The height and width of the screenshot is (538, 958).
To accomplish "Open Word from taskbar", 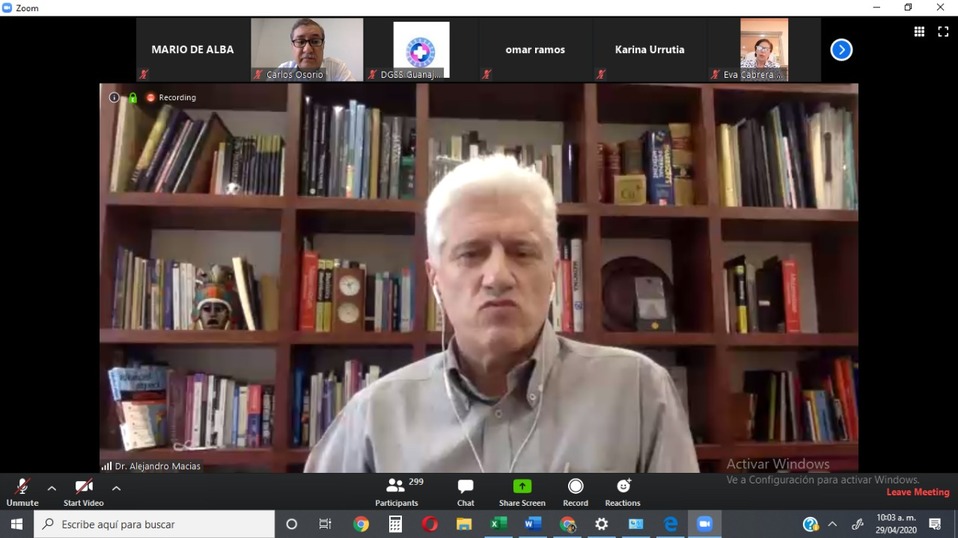I will tap(533, 524).
